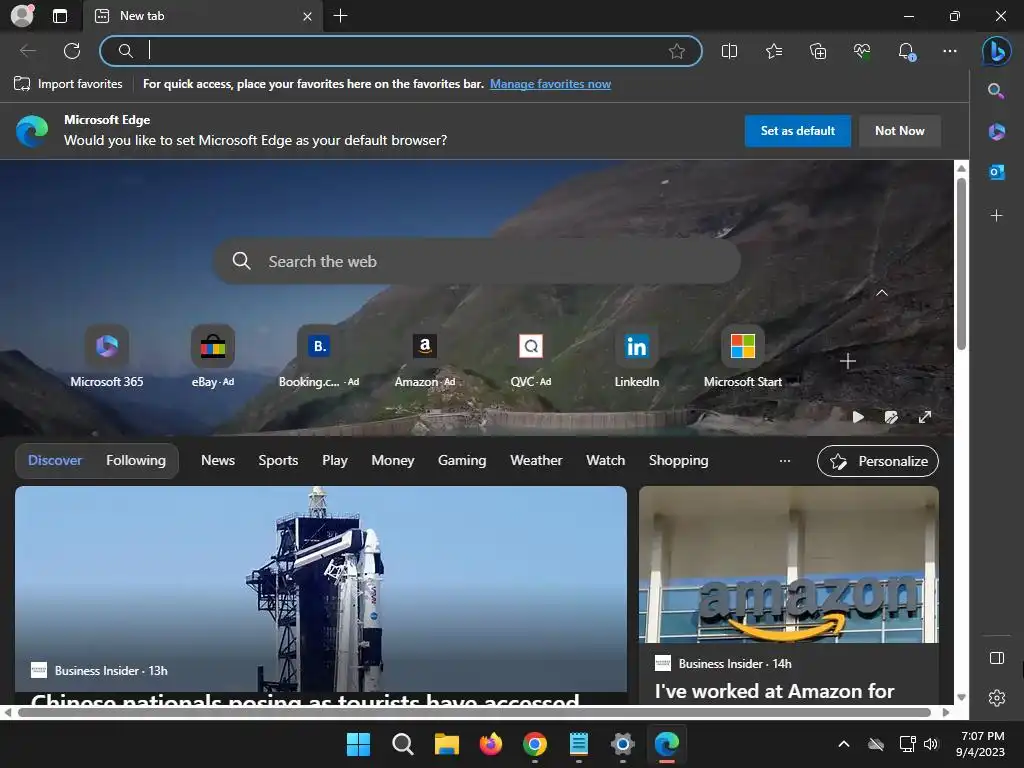Open taskbar Search

point(402,744)
